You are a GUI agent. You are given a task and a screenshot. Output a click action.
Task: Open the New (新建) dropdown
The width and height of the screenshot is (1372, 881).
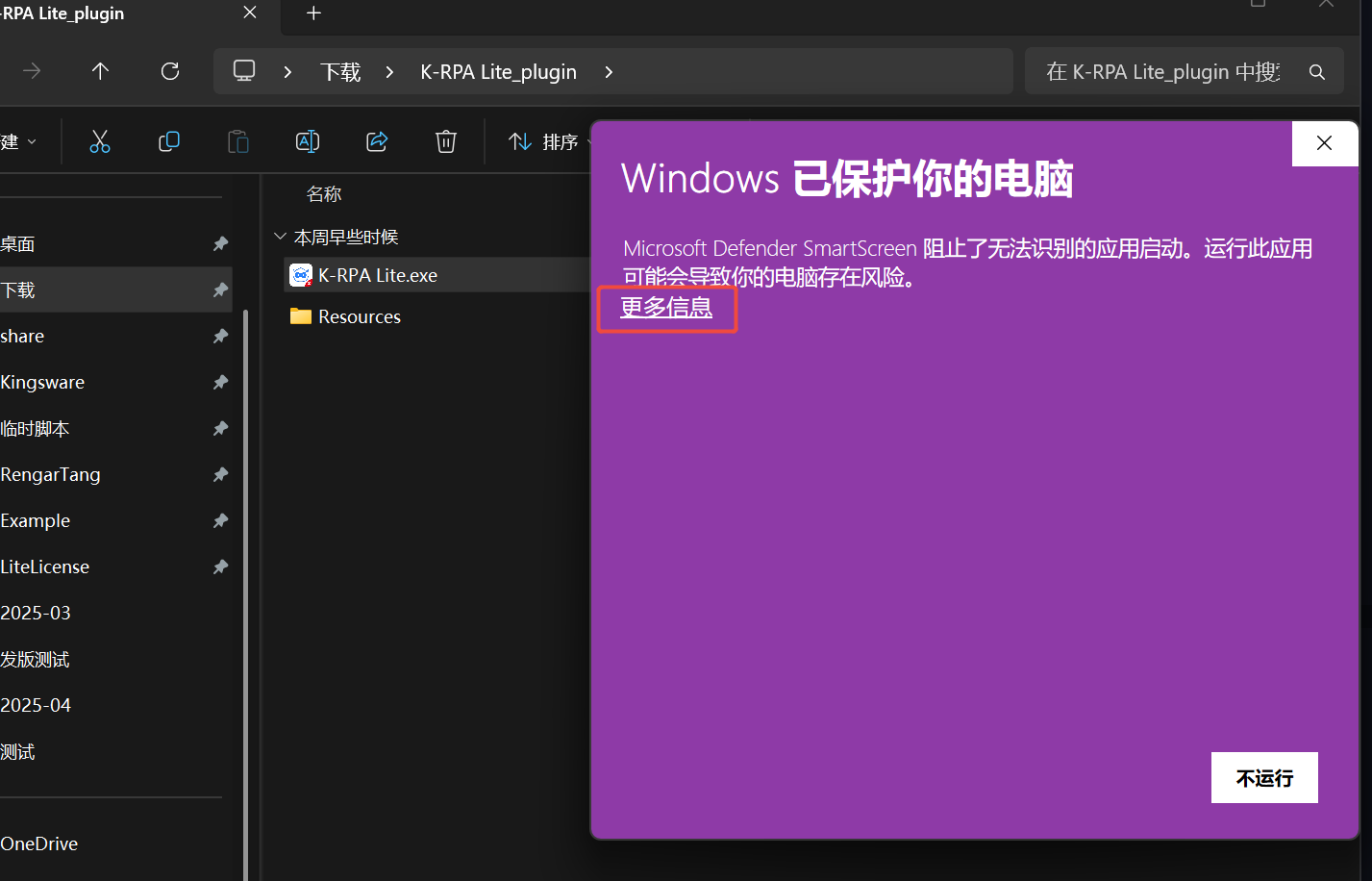pyautogui.click(x=19, y=142)
